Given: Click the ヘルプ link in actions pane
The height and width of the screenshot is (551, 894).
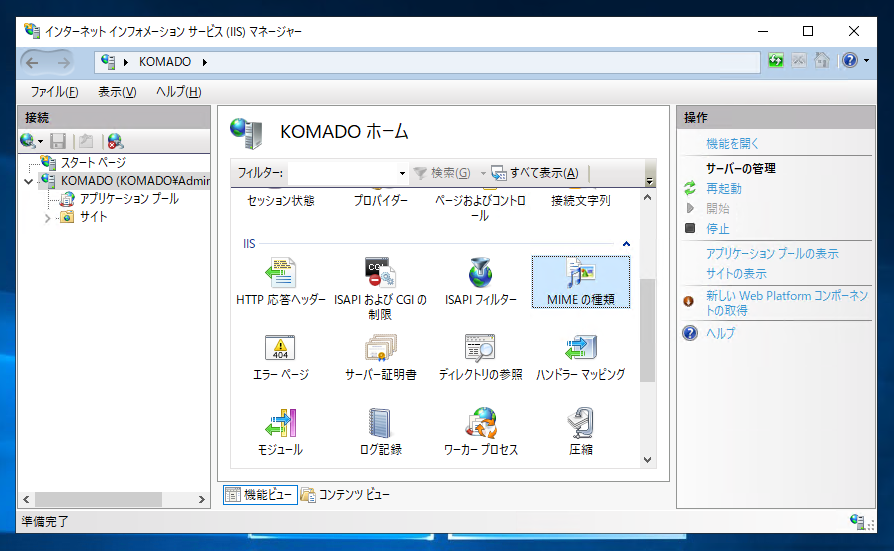Looking at the screenshot, I should click(720, 333).
